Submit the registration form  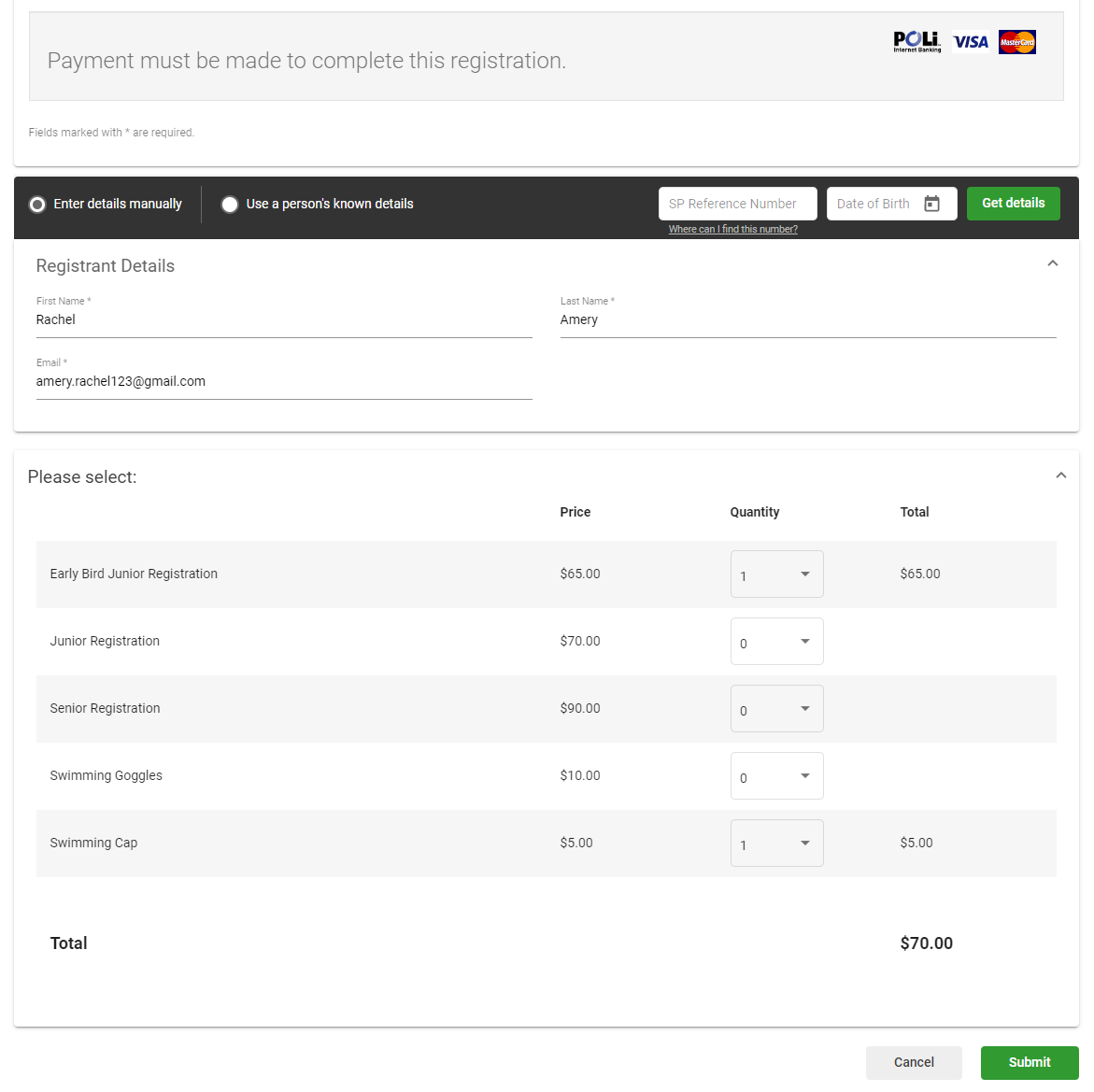pos(1030,1062)
